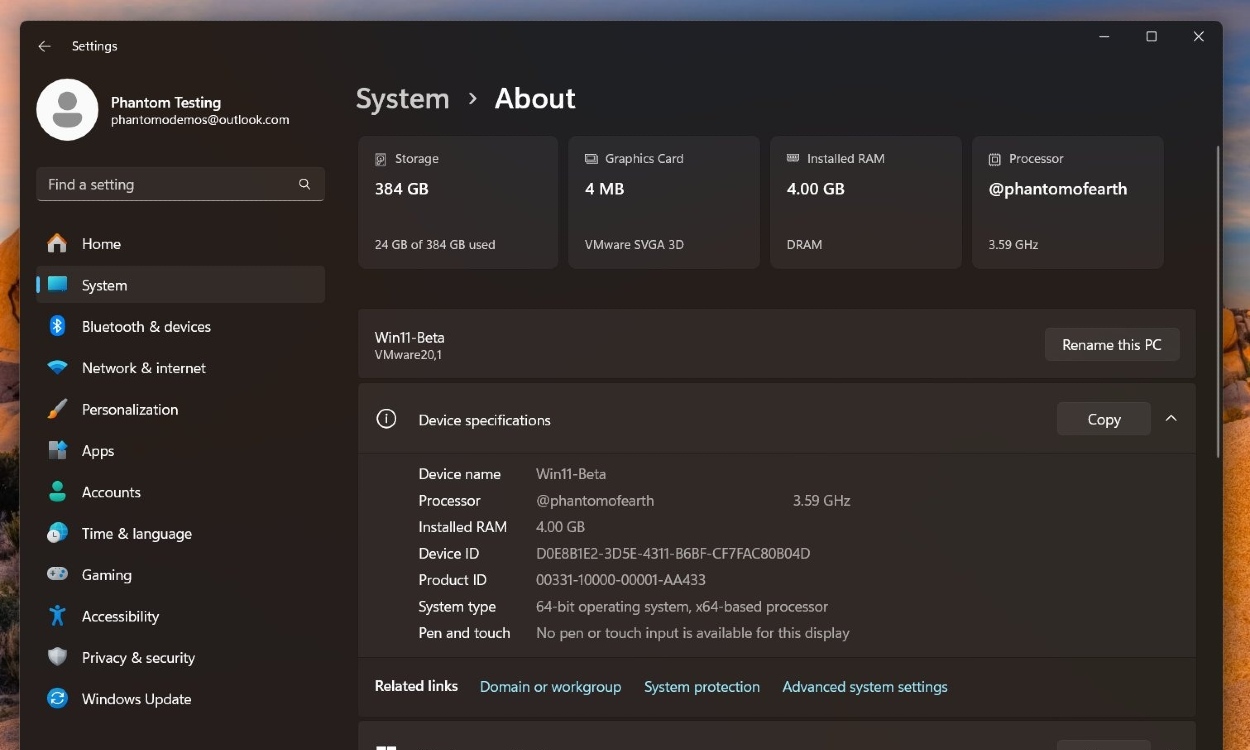Click the Find a setting search box
Image resolution: width=1250 pixels, height=750 pixels.
[180, 184]
